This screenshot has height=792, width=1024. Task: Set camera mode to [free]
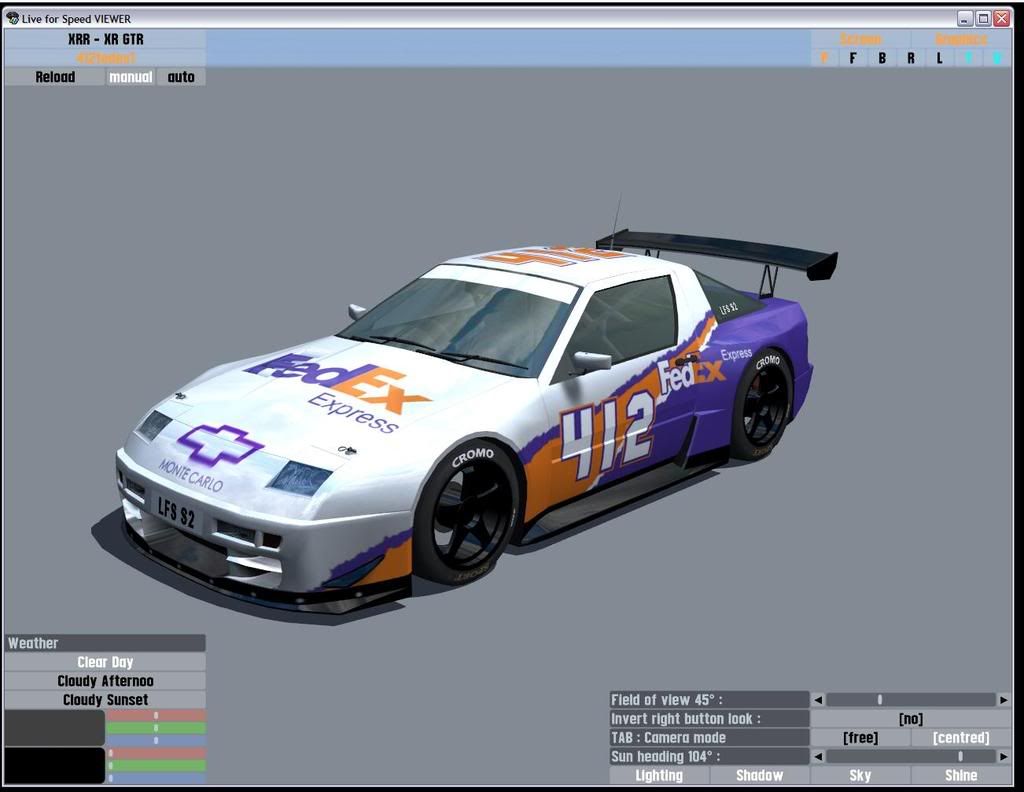(x=860, y=738)
